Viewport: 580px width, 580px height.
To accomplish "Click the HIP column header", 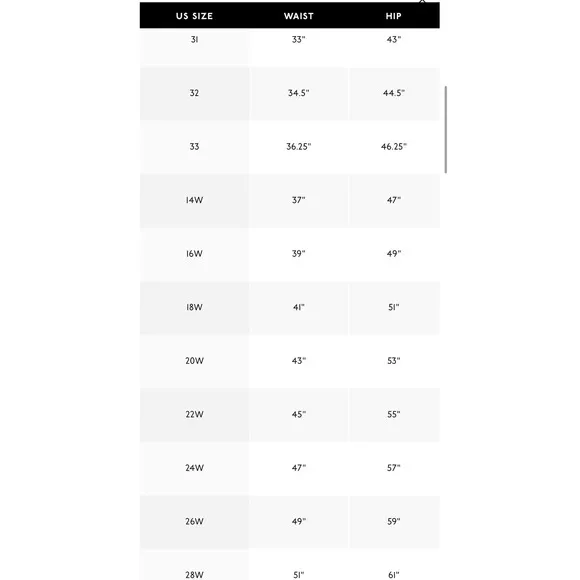I will (393, 16).
